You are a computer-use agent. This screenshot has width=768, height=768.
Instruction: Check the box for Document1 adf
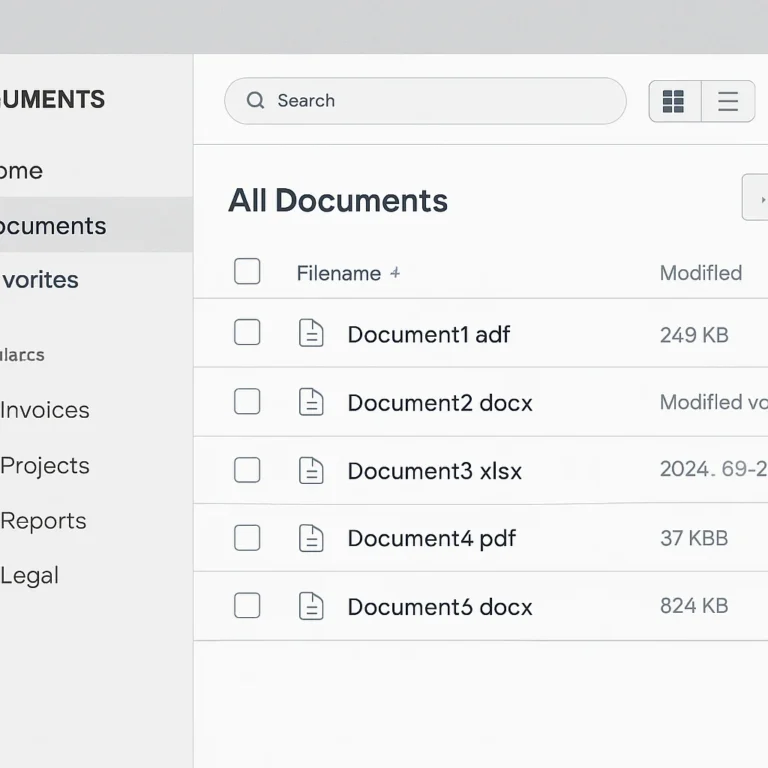247,332
